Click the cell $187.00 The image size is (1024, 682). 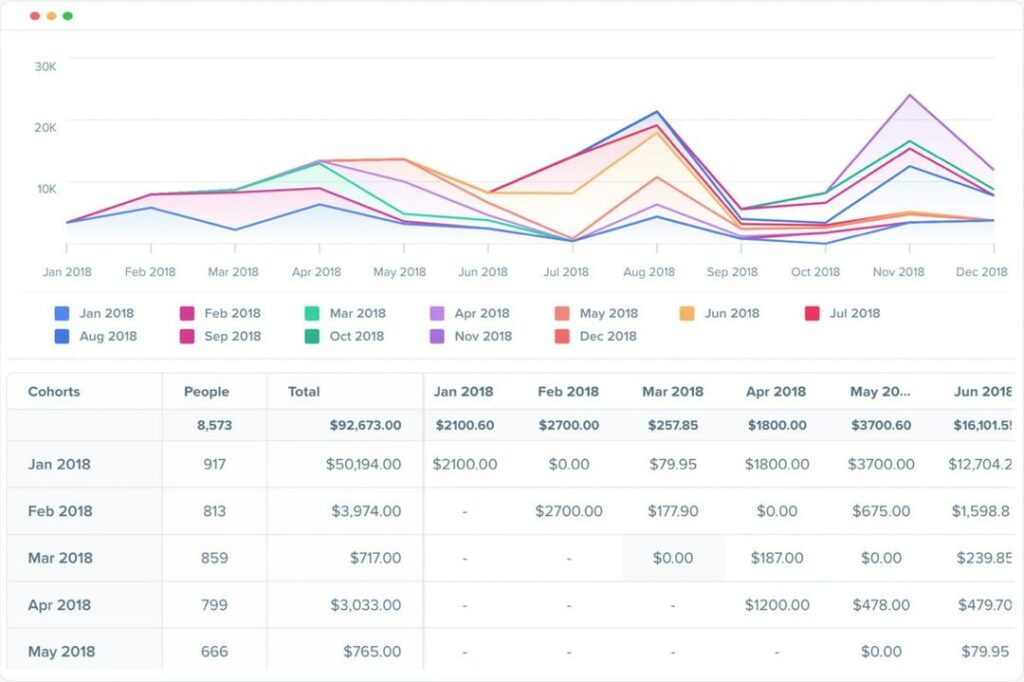click(776, 559)
